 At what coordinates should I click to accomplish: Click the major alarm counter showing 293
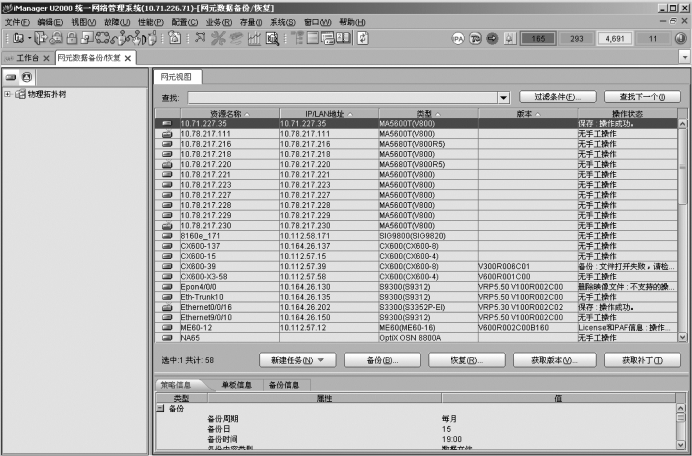(x=576, y=39)
